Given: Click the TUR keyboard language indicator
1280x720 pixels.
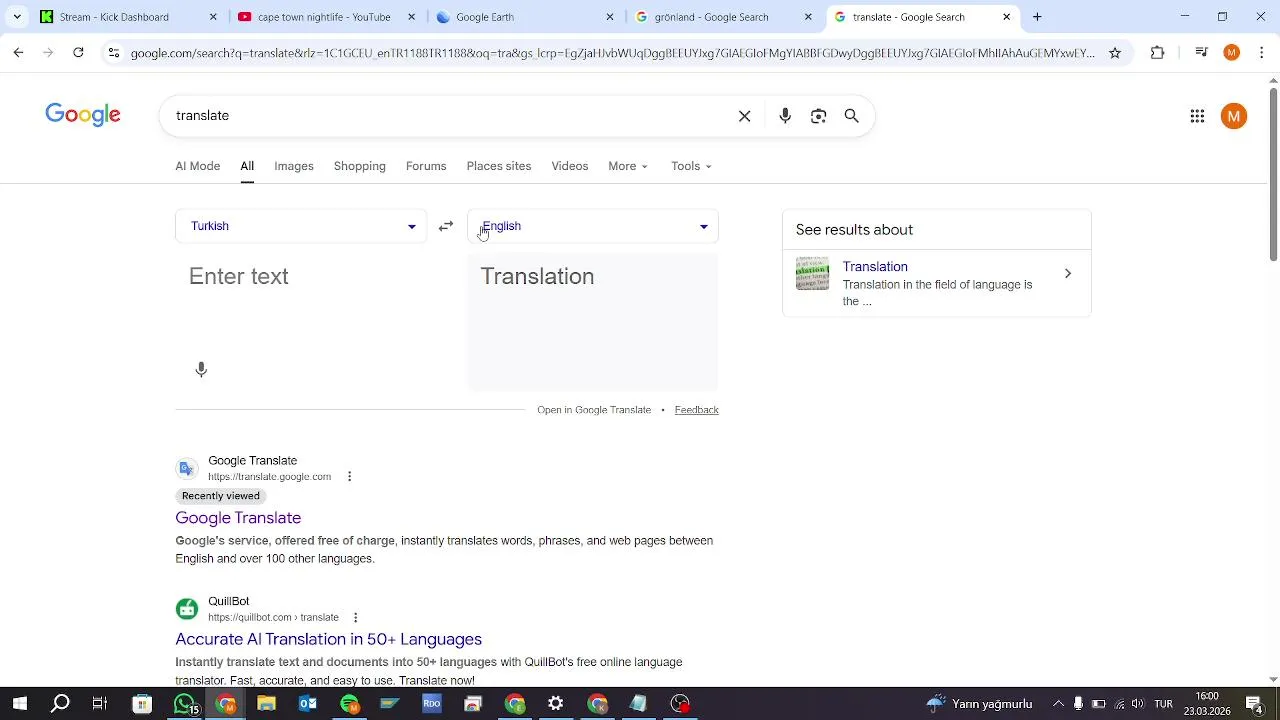Looking at the screenshot, I should (1163, 704).
